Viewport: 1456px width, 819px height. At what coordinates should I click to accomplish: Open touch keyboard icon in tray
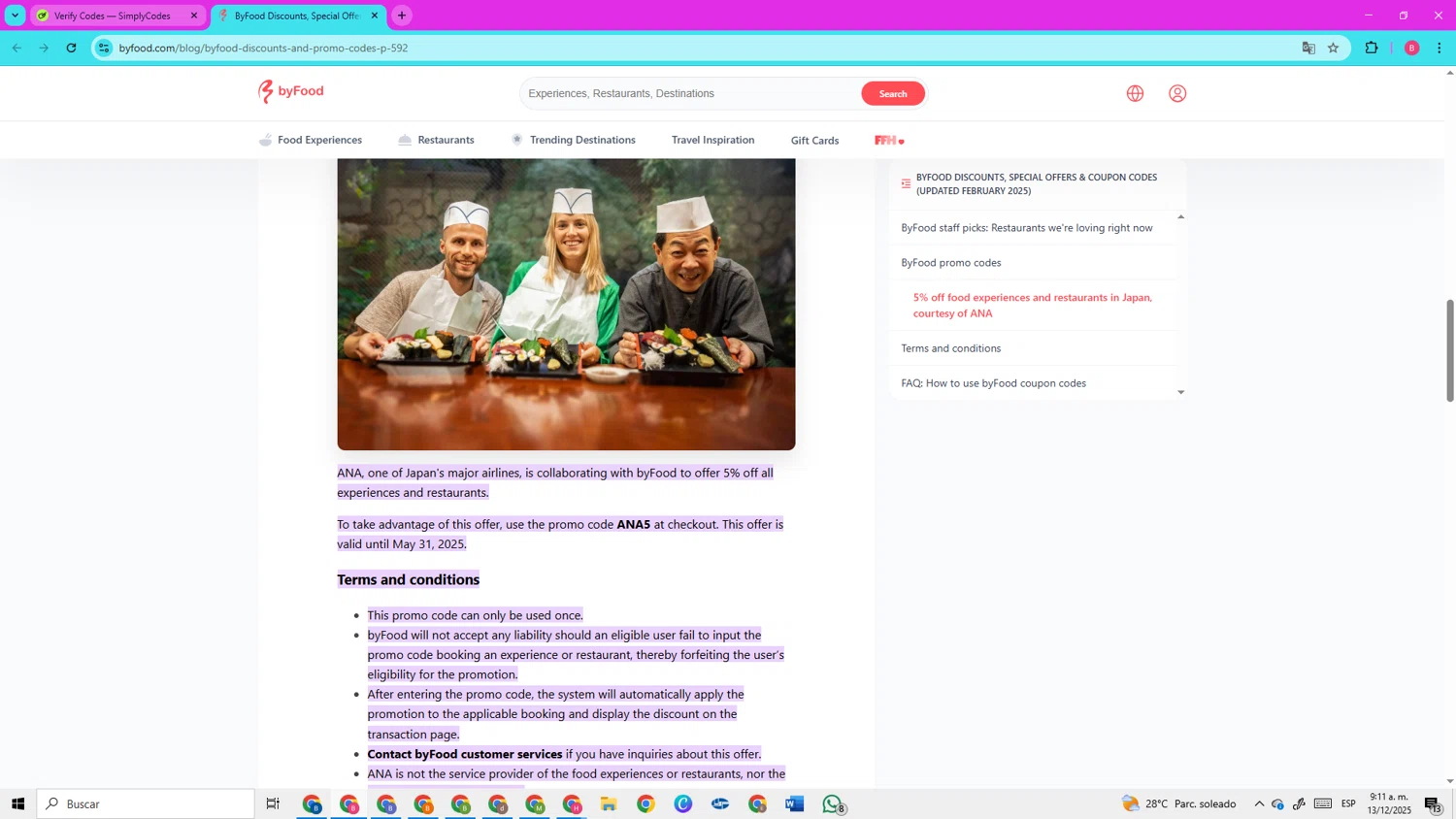pos(1323,803)
